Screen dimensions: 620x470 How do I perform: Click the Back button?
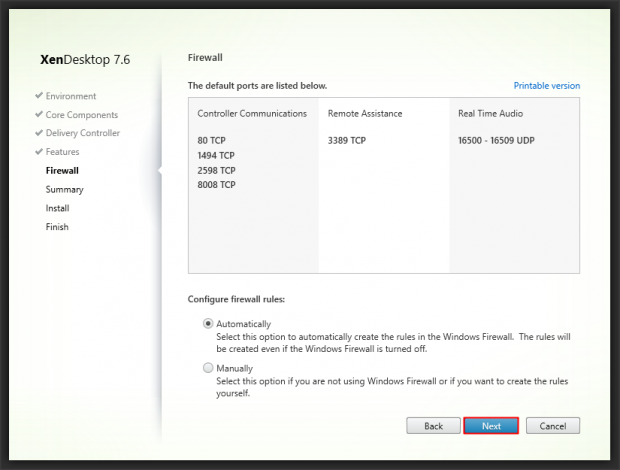click(x=433, y=426)
